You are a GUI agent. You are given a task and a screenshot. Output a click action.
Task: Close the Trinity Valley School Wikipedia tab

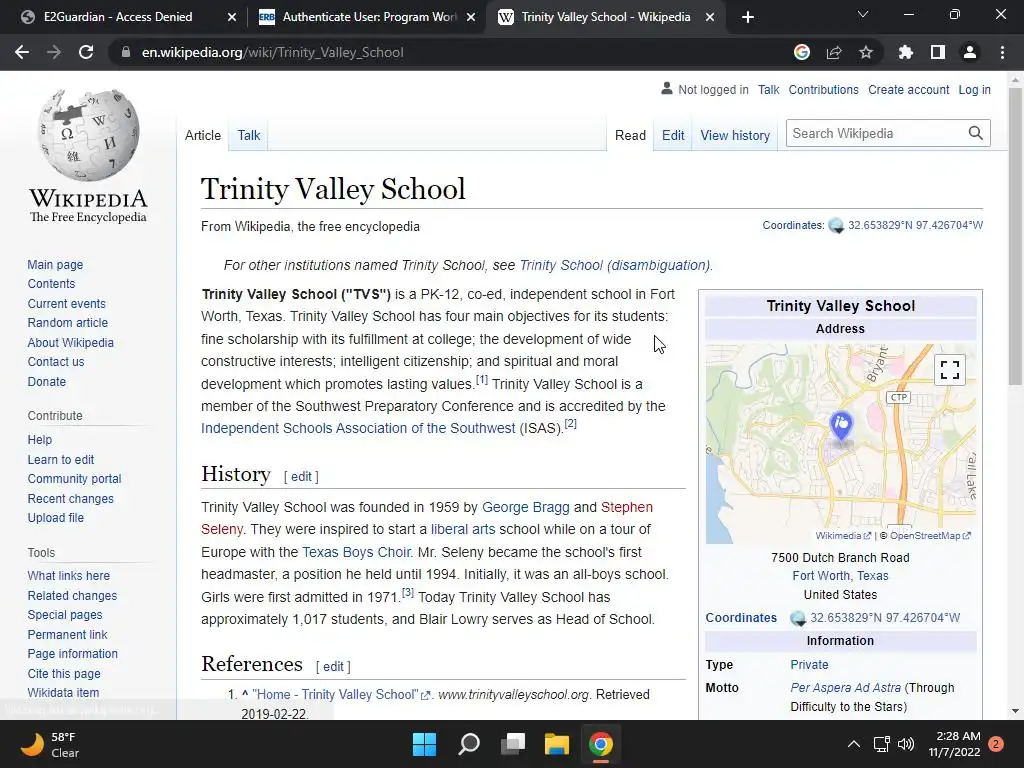tap(710, 17)
